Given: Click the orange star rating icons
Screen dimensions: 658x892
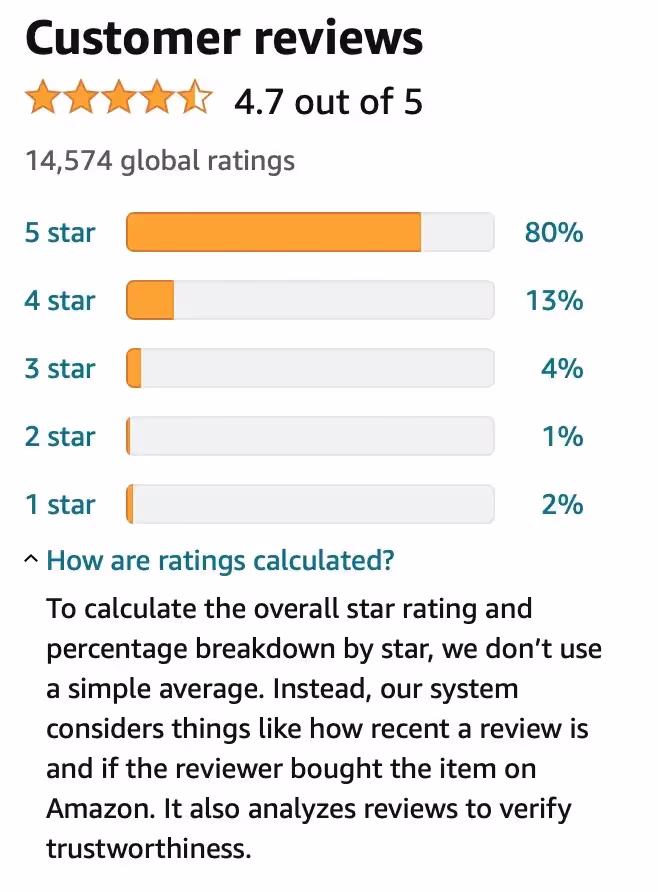Looking at the screenshot, I should click(119, 100).
